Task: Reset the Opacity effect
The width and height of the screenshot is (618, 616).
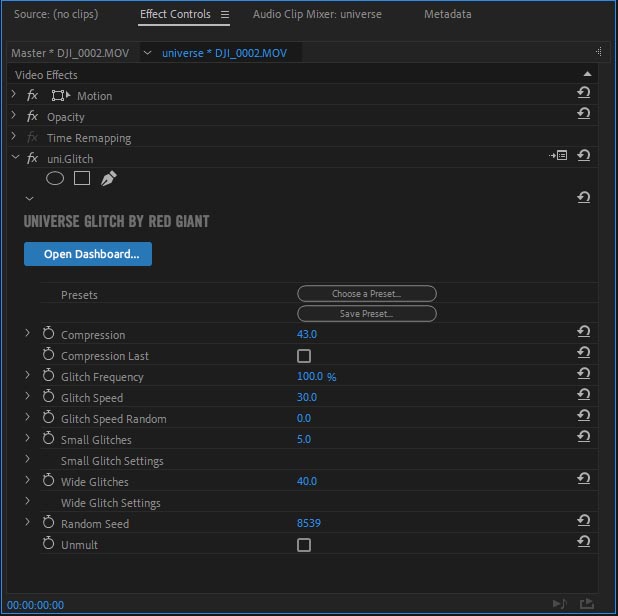Action: coord(583,114)
